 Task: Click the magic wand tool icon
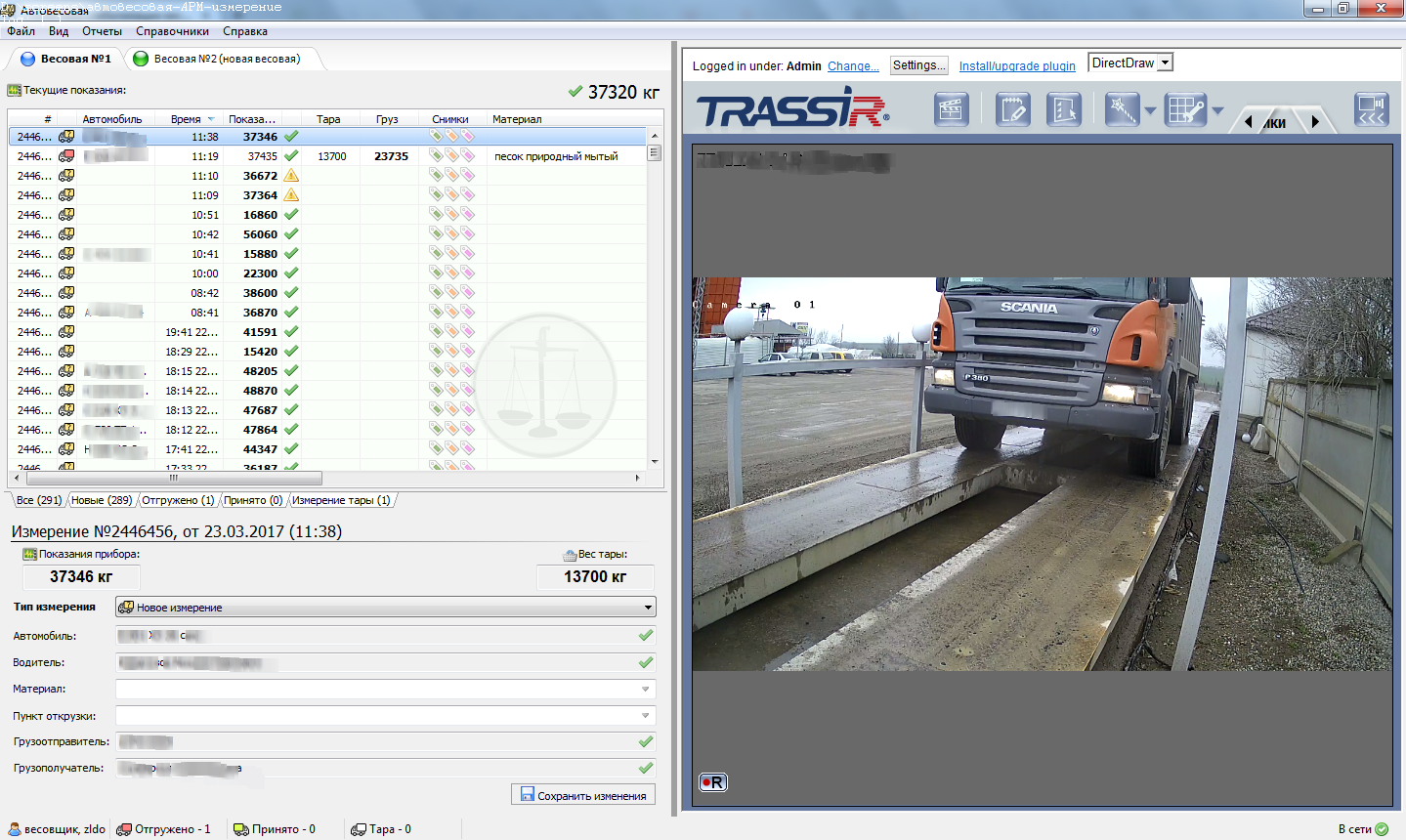(1122, 109)
